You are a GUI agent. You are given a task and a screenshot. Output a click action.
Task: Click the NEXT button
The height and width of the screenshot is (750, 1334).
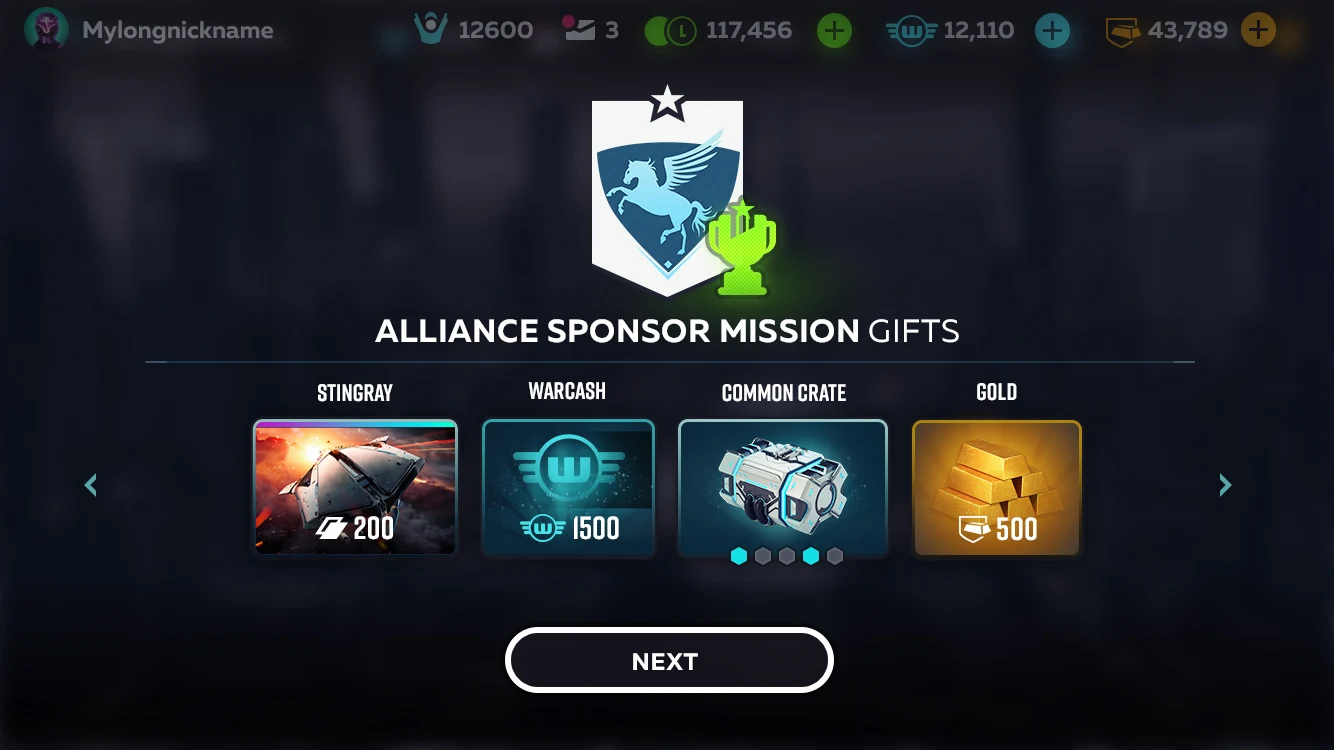tap(669, 660)
